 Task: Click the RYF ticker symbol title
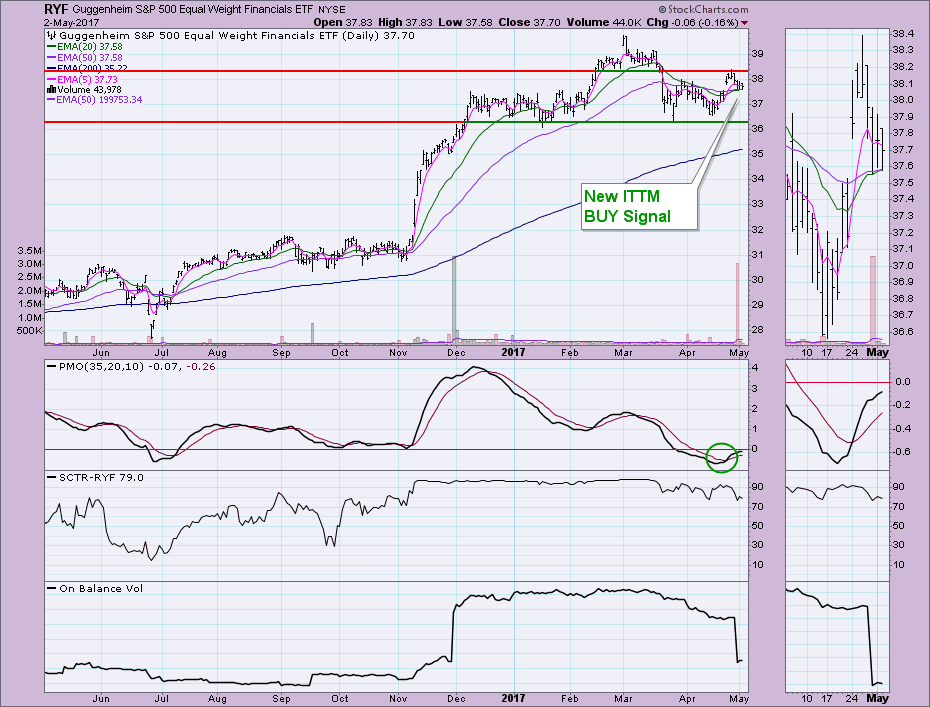pyautogui.click(x=56, y=9)
